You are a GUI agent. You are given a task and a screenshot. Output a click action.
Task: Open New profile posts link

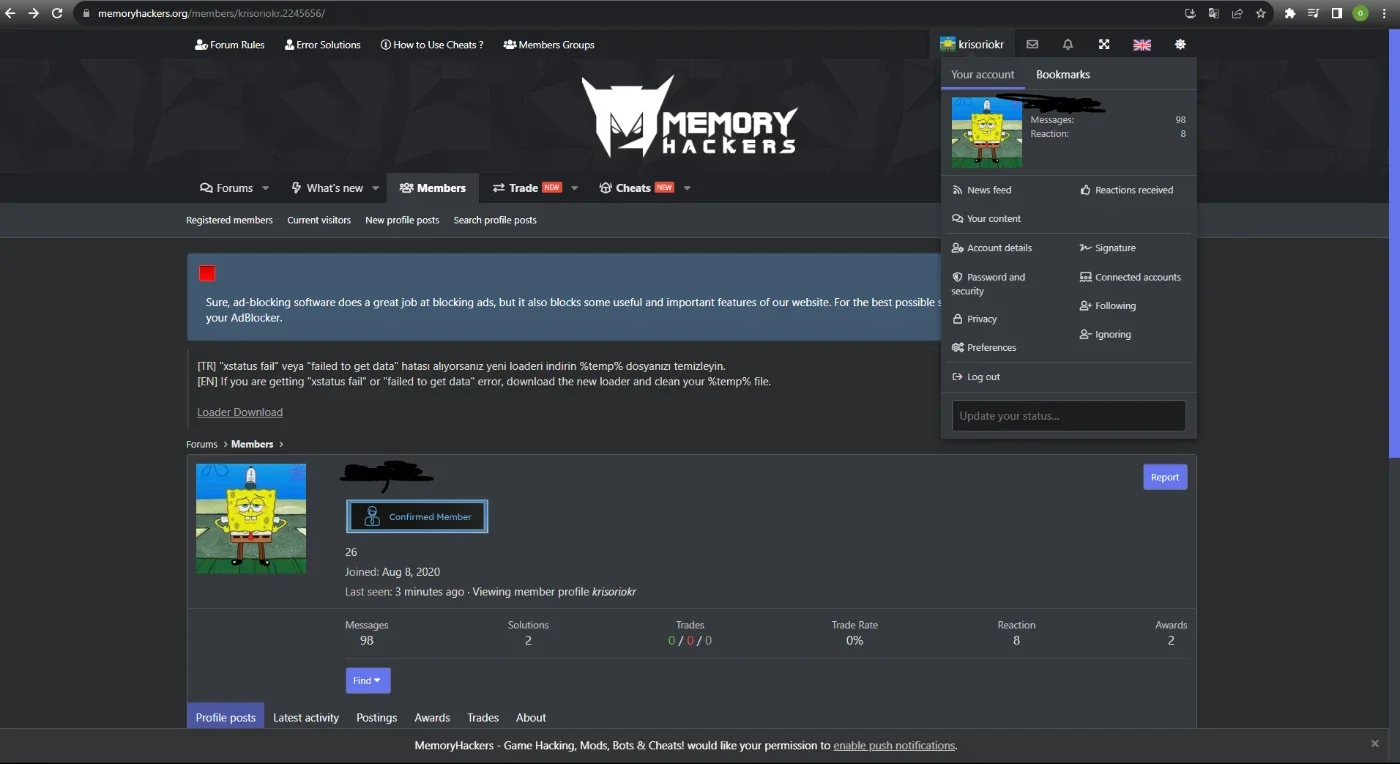click(402, 220)
